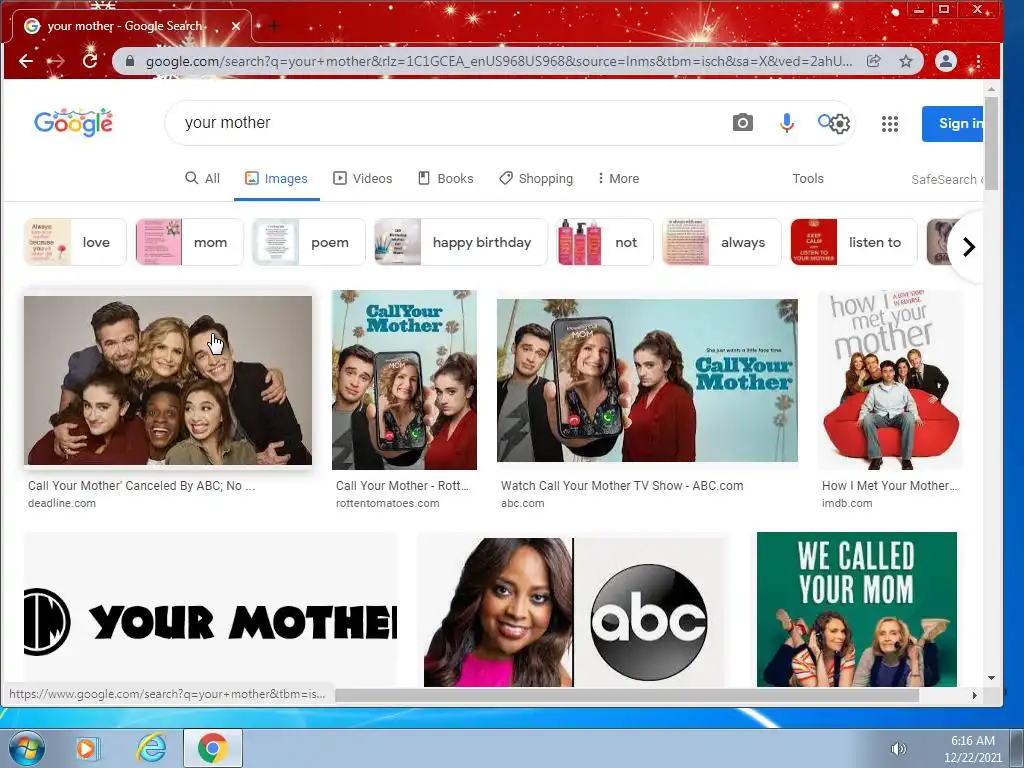This screenshot has height=768, width=1024.
Task: Open the taskbar clock showing 6:16 AM
Action: coord(972,749)
